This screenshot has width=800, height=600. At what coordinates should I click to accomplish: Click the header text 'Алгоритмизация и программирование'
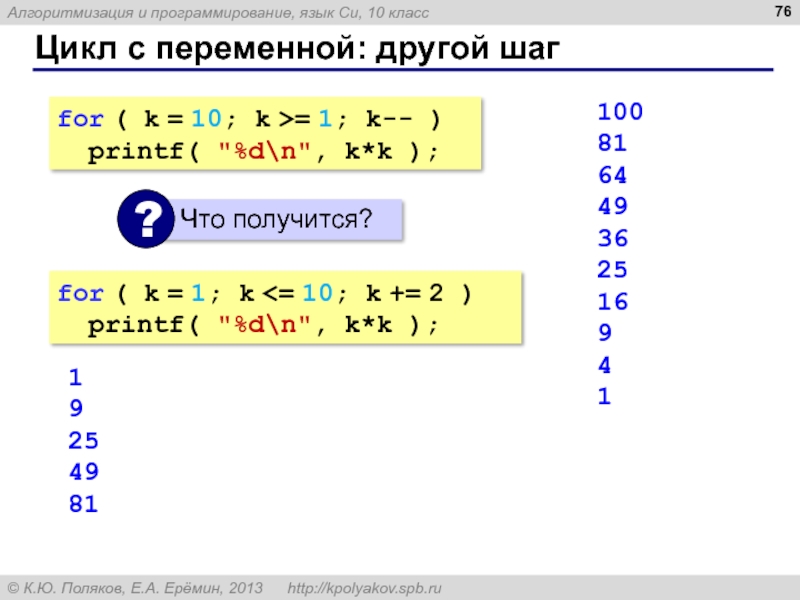click(151, 13)
